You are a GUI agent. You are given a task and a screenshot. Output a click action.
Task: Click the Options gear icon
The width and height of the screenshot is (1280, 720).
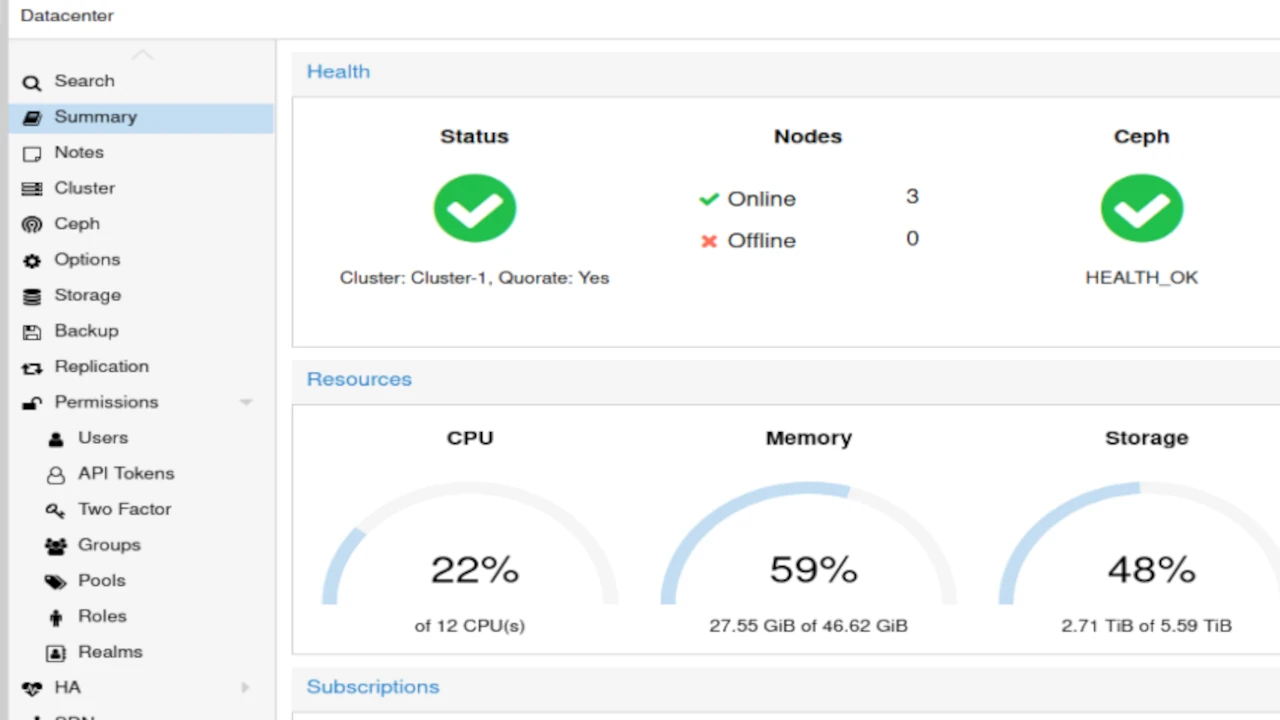[x=32, y=261]
